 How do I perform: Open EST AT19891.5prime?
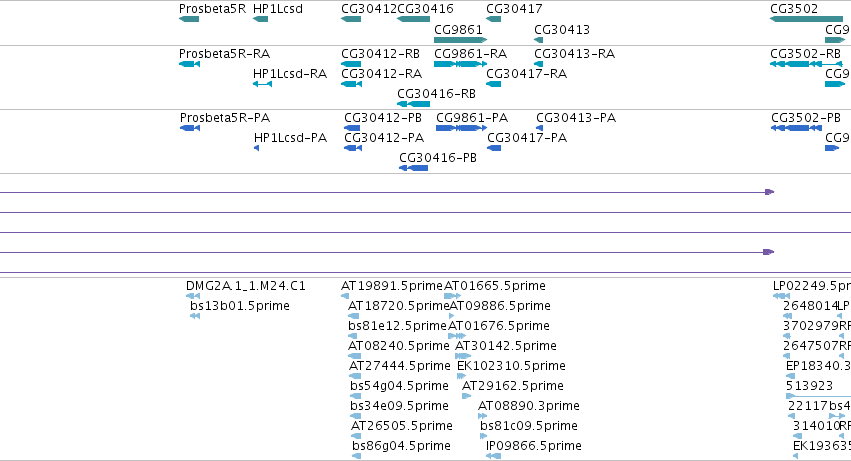tap(392, 286)
